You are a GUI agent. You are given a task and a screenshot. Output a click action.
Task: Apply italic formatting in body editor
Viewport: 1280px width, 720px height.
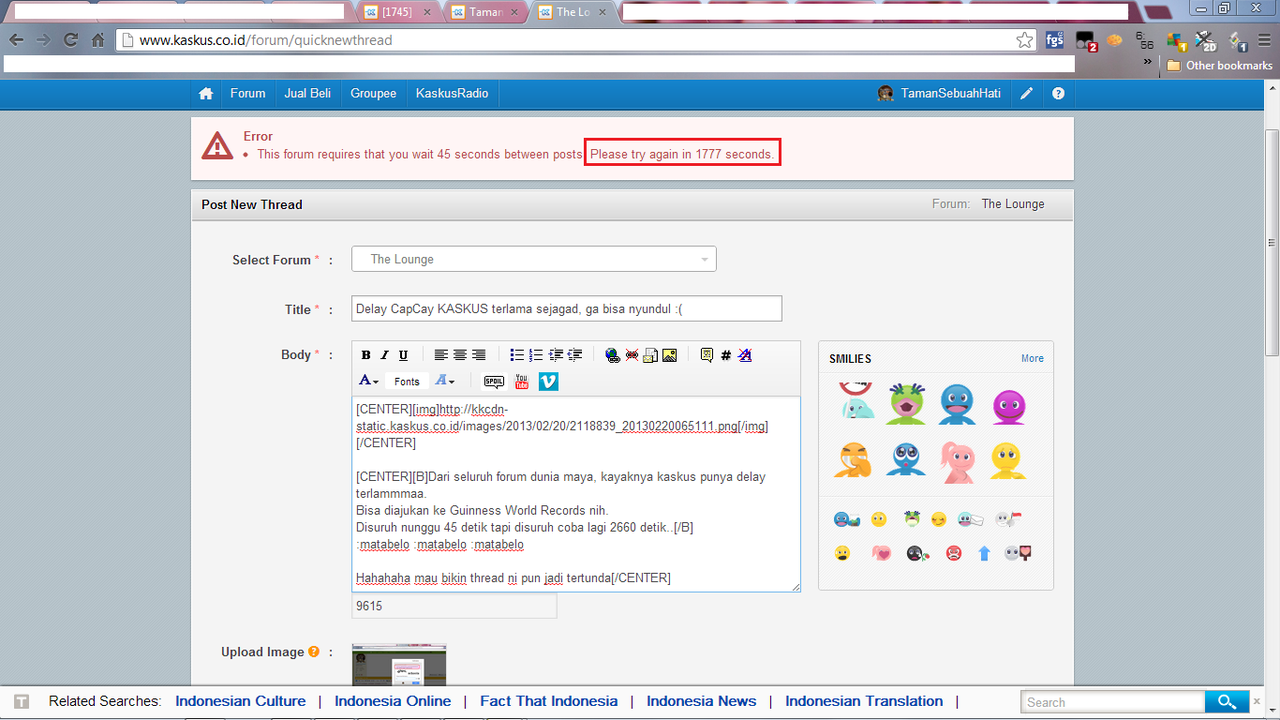click(384, 355)
